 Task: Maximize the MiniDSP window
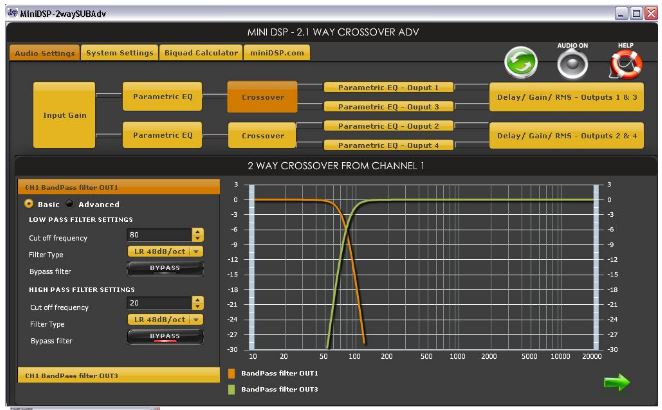coord(636,14)
